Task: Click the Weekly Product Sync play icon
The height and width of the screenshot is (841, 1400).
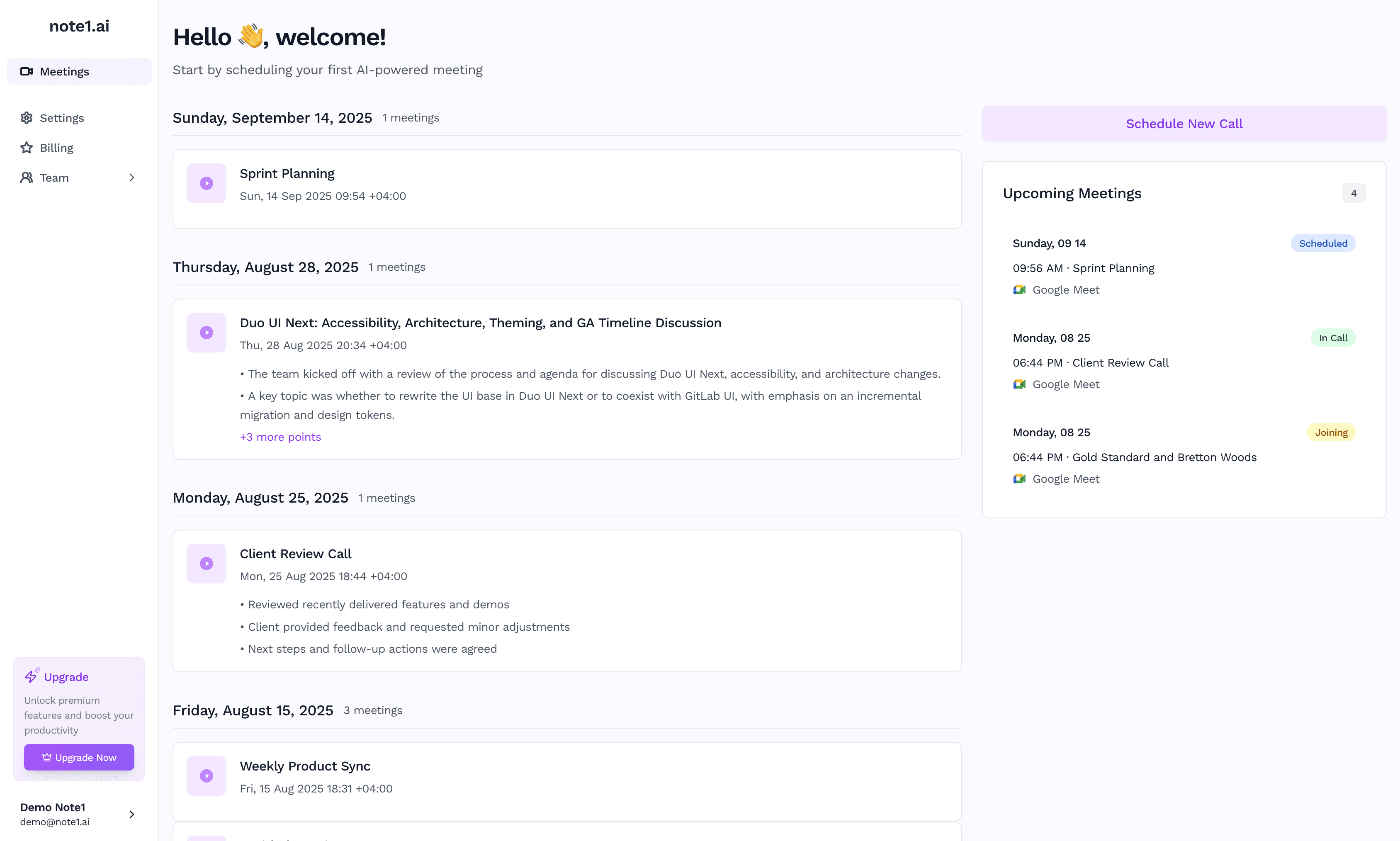Action: [x=206, y=776]
